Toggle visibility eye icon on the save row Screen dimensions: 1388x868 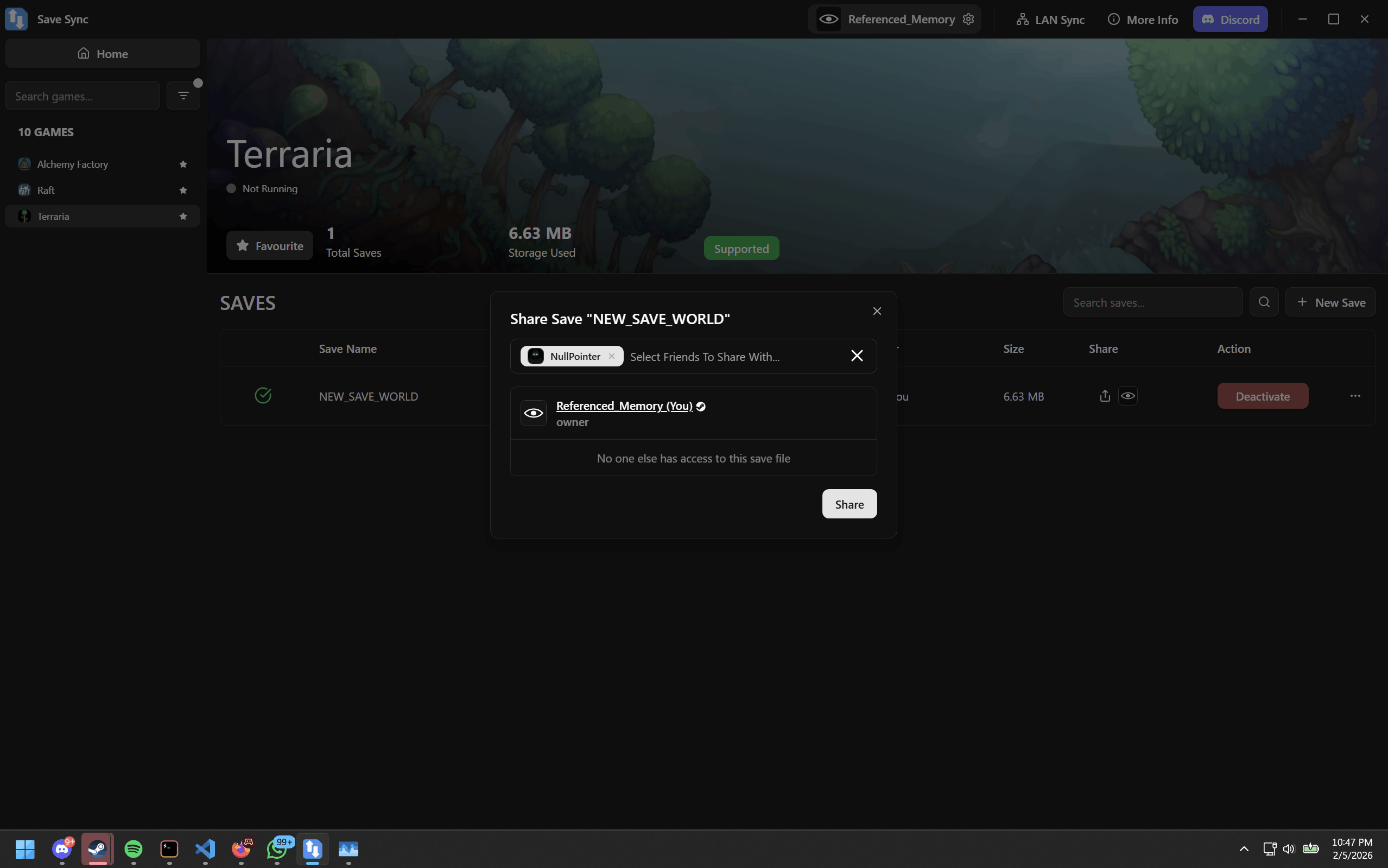tap(1127, 396)
